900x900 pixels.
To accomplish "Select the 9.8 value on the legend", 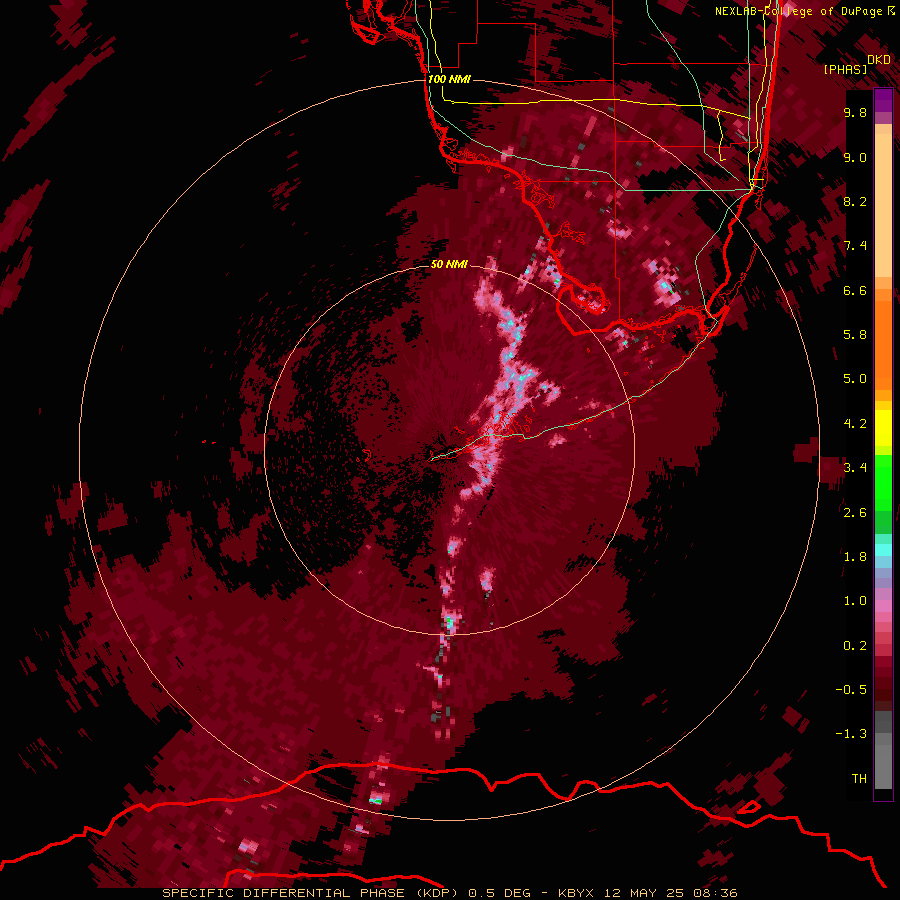I will [855, 112].
